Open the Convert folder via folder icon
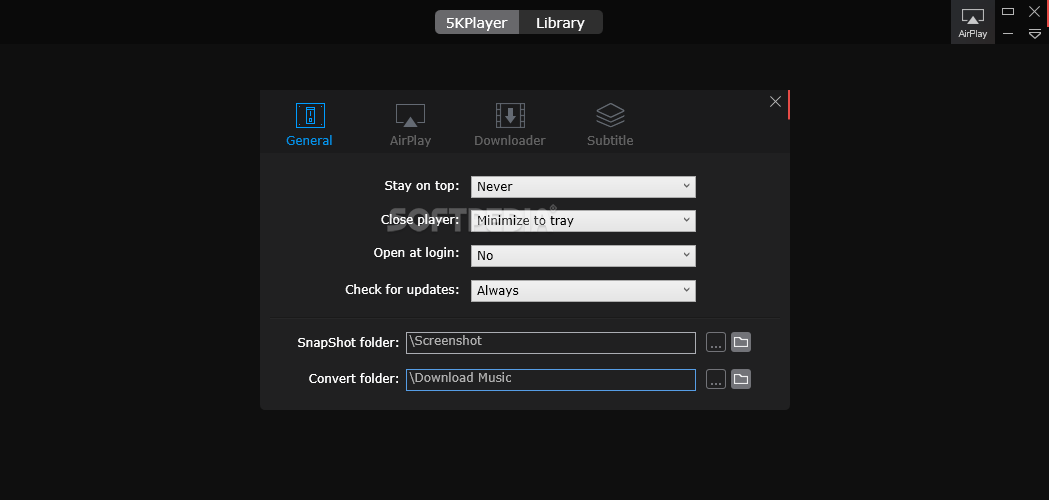The width and height of the screenshot is (1049, 500). [741, 379]
